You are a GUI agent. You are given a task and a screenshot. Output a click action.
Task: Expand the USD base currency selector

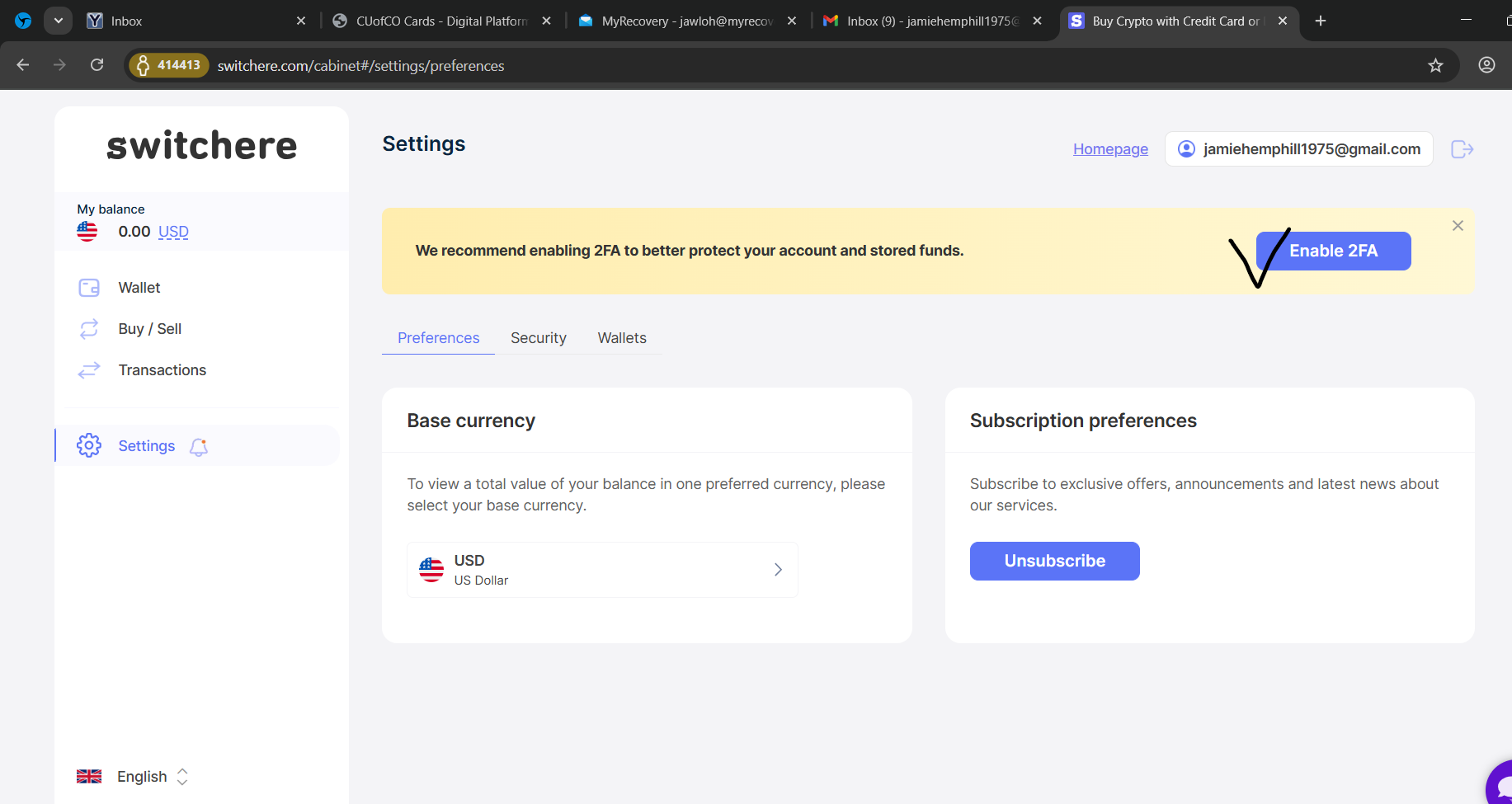[x=602, y=570]
